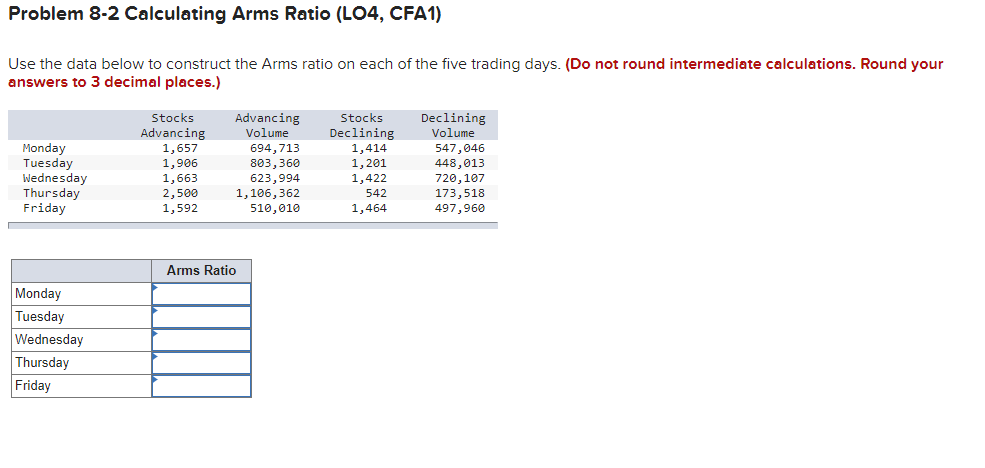This screenshot has height=468, width=985.
Task: Click Wednesday stocks declining value 1,422
Action: (x=369, y=178)
